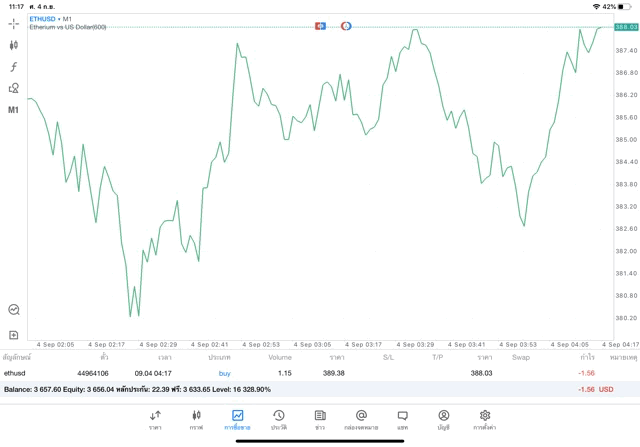This screenshot has width=640, height=447.
Task: Select the crosshair tool in left sidebar
Action: [14, 23]
